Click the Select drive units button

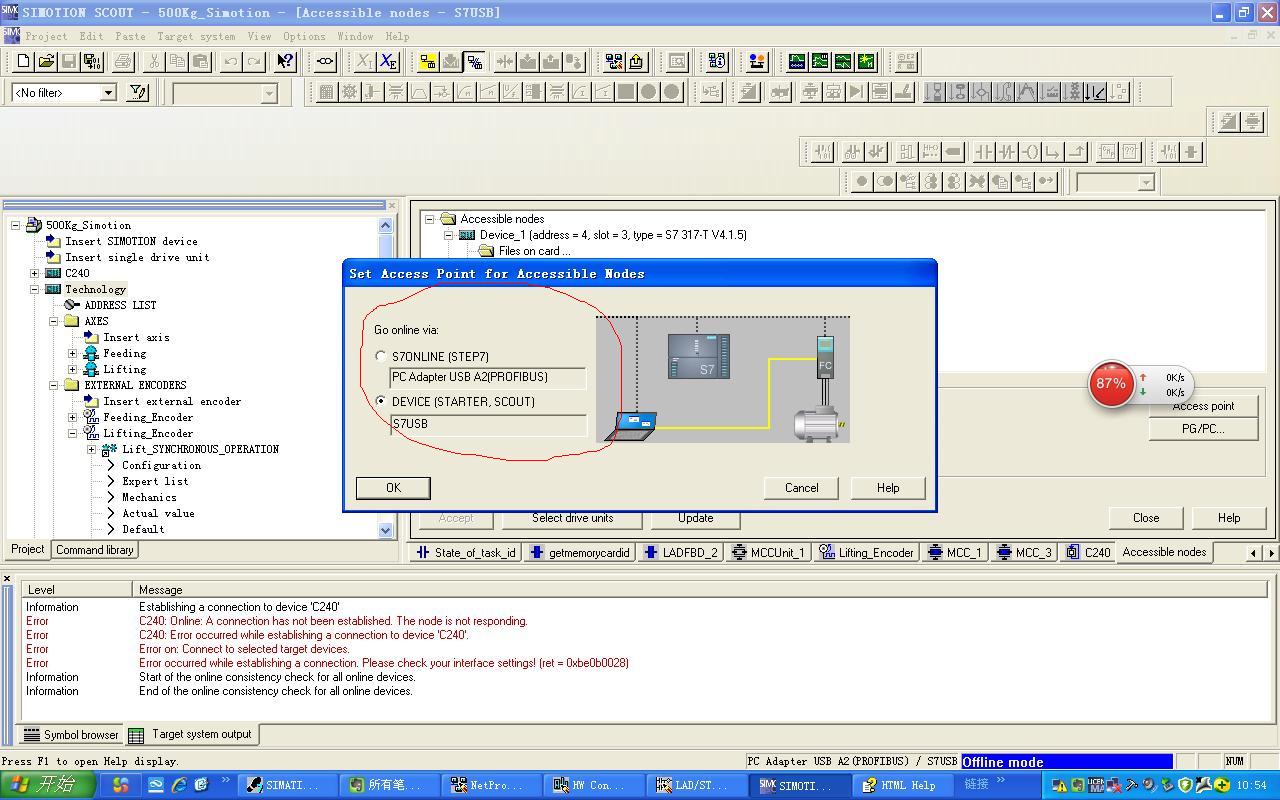tap(573, 518)
